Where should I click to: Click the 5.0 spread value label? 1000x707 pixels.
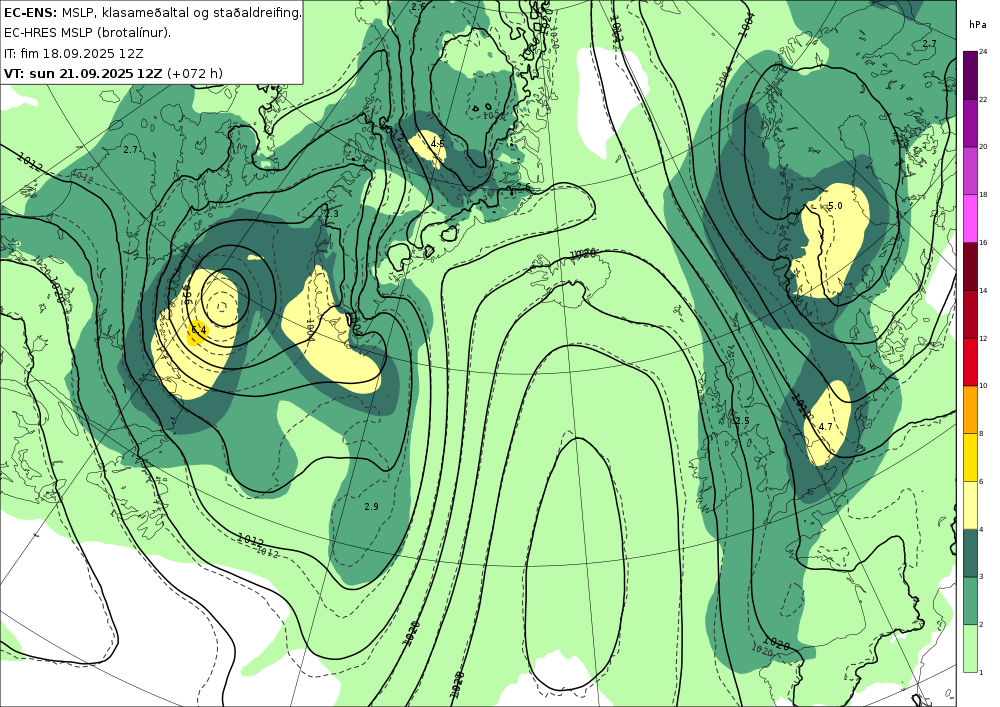coord(835,206)
